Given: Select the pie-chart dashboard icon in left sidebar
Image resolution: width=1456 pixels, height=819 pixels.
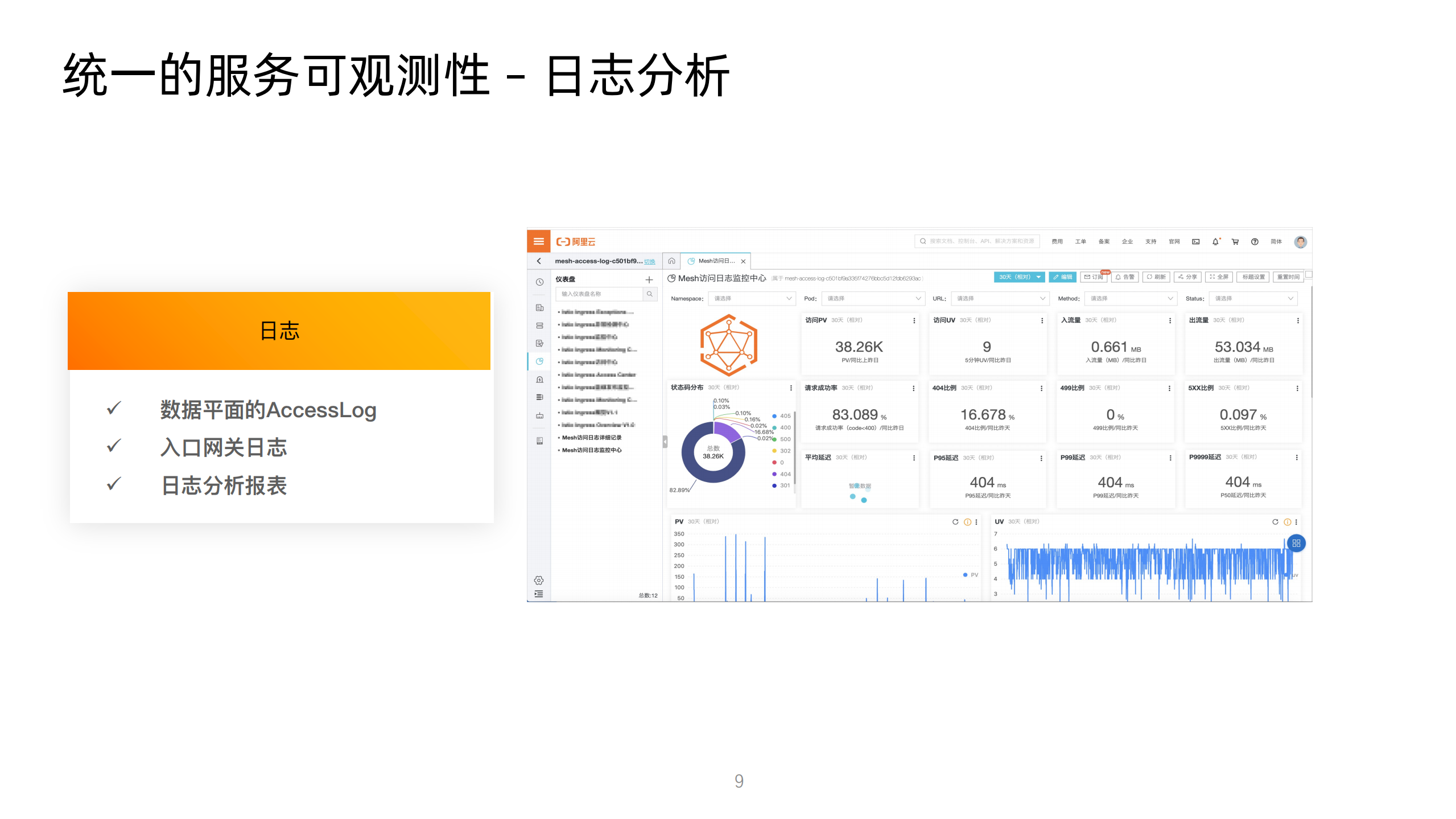Looking at the screenshot, I should point(538,361).
